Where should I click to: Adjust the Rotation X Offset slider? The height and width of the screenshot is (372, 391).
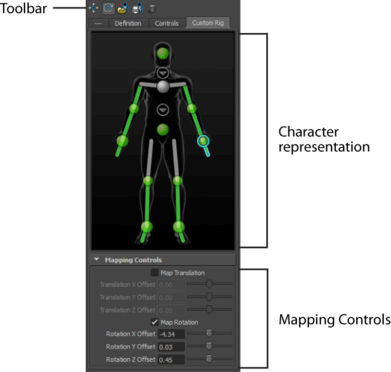[209, 333]
